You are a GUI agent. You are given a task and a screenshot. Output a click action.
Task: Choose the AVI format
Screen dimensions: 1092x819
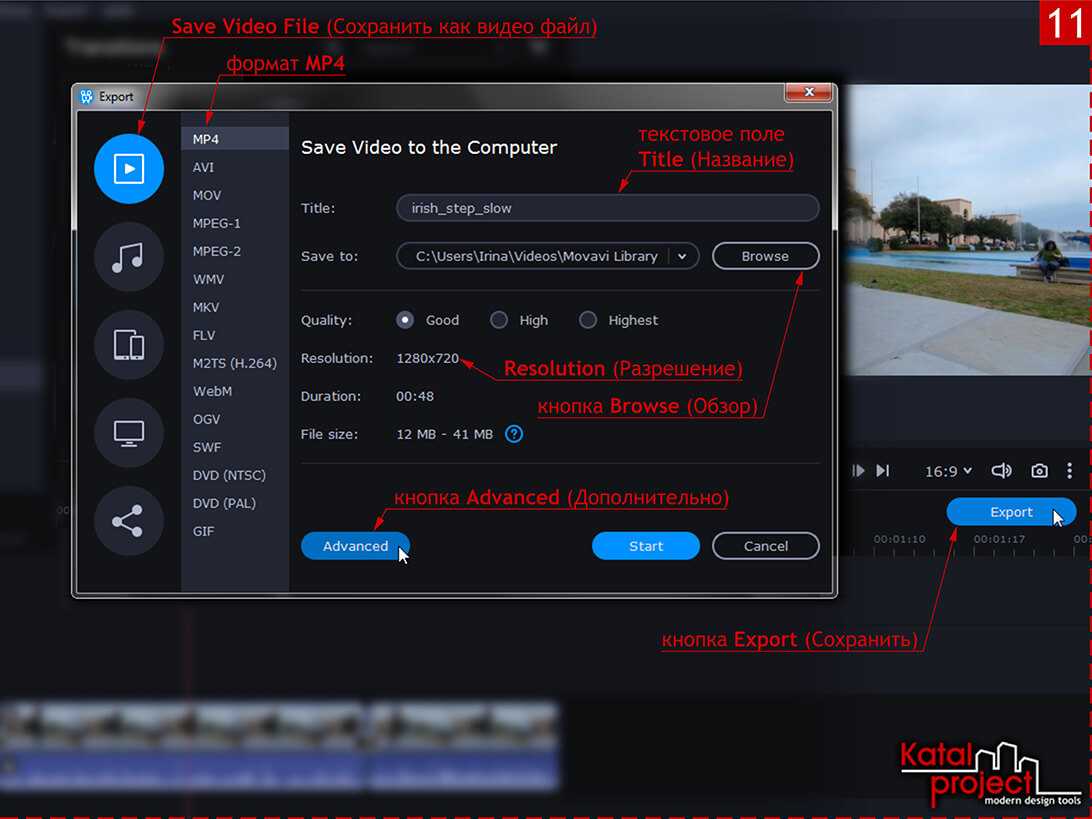click(x=204, y=167)
